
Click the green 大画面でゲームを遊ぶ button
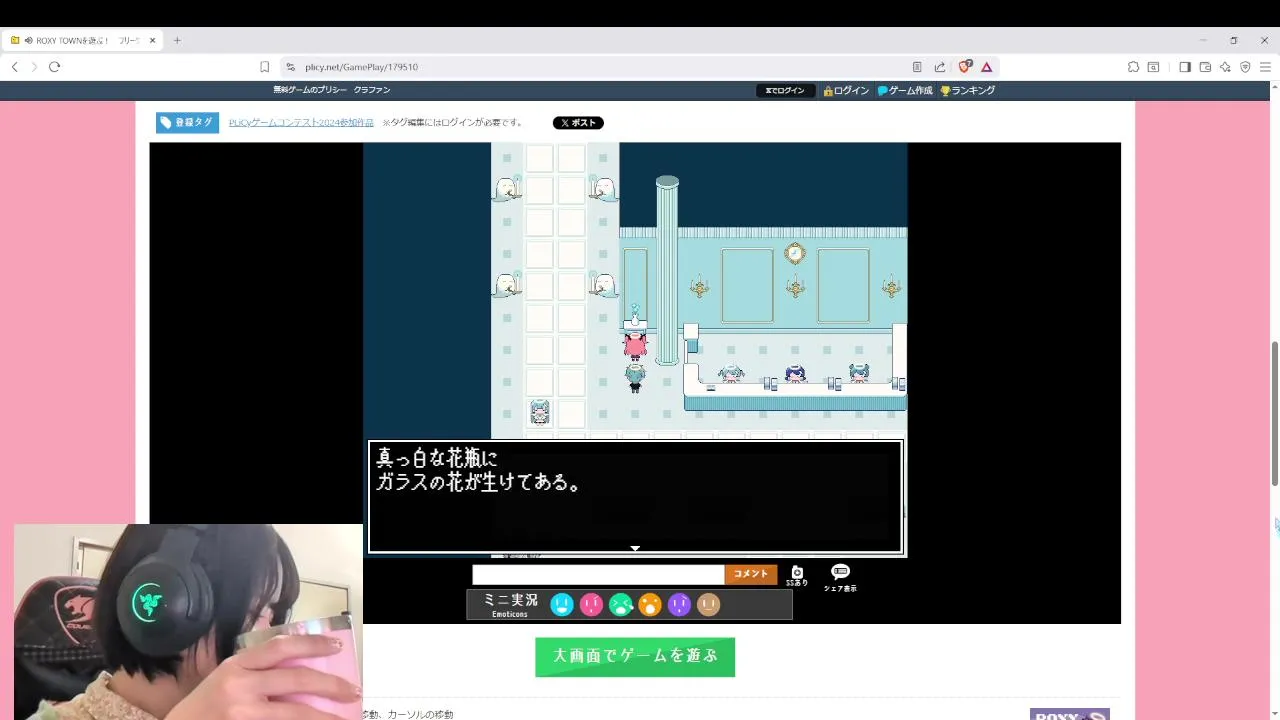pyautogui.click(x=635, y=657)
